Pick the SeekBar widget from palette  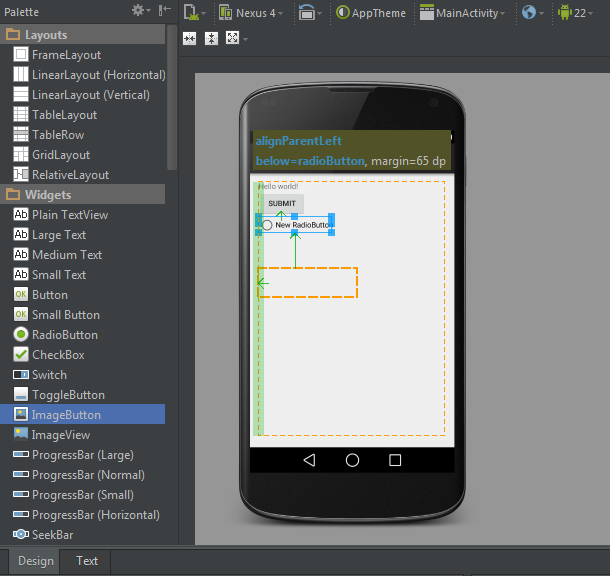click(50, 535)
